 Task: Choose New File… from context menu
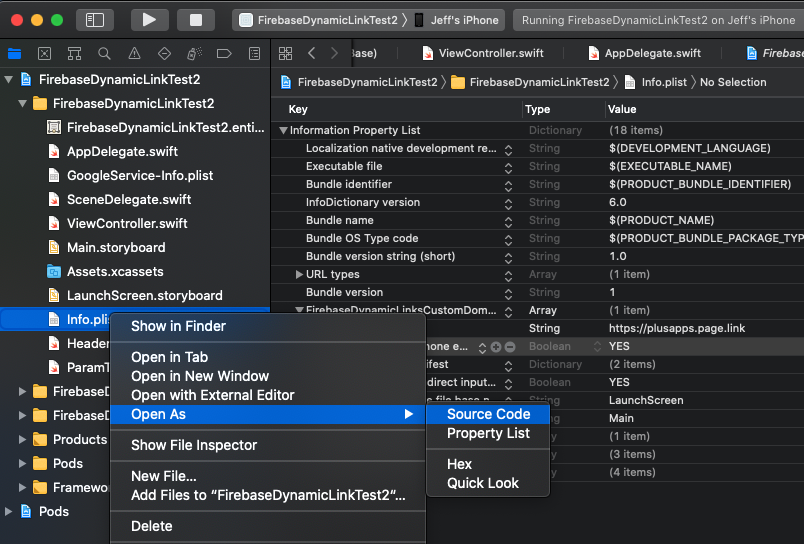point(268,476)
